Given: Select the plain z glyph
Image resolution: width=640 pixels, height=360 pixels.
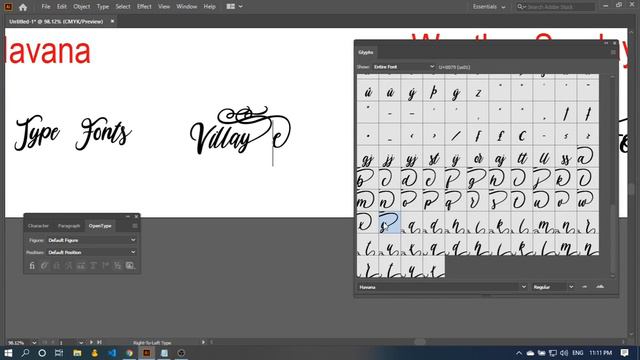Looking at the screenshot, I should 478,91.
